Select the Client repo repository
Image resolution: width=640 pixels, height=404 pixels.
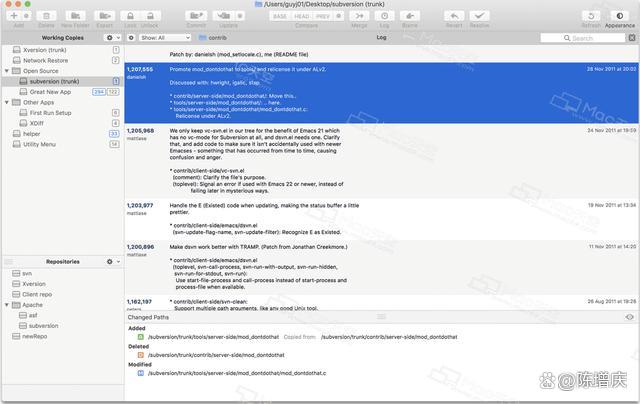pyautogui.click(x=37, y=294)
